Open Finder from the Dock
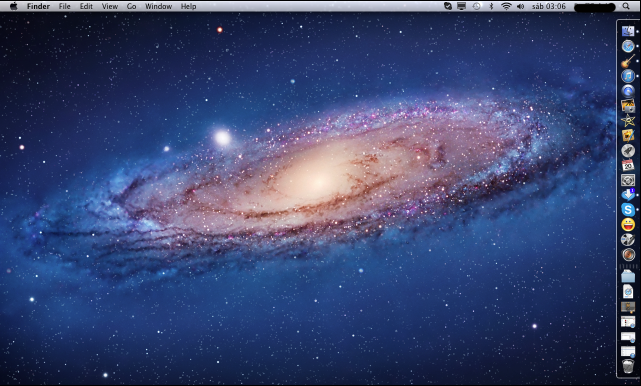The height and width of the screenshot is (386, 641). point(628,31)
